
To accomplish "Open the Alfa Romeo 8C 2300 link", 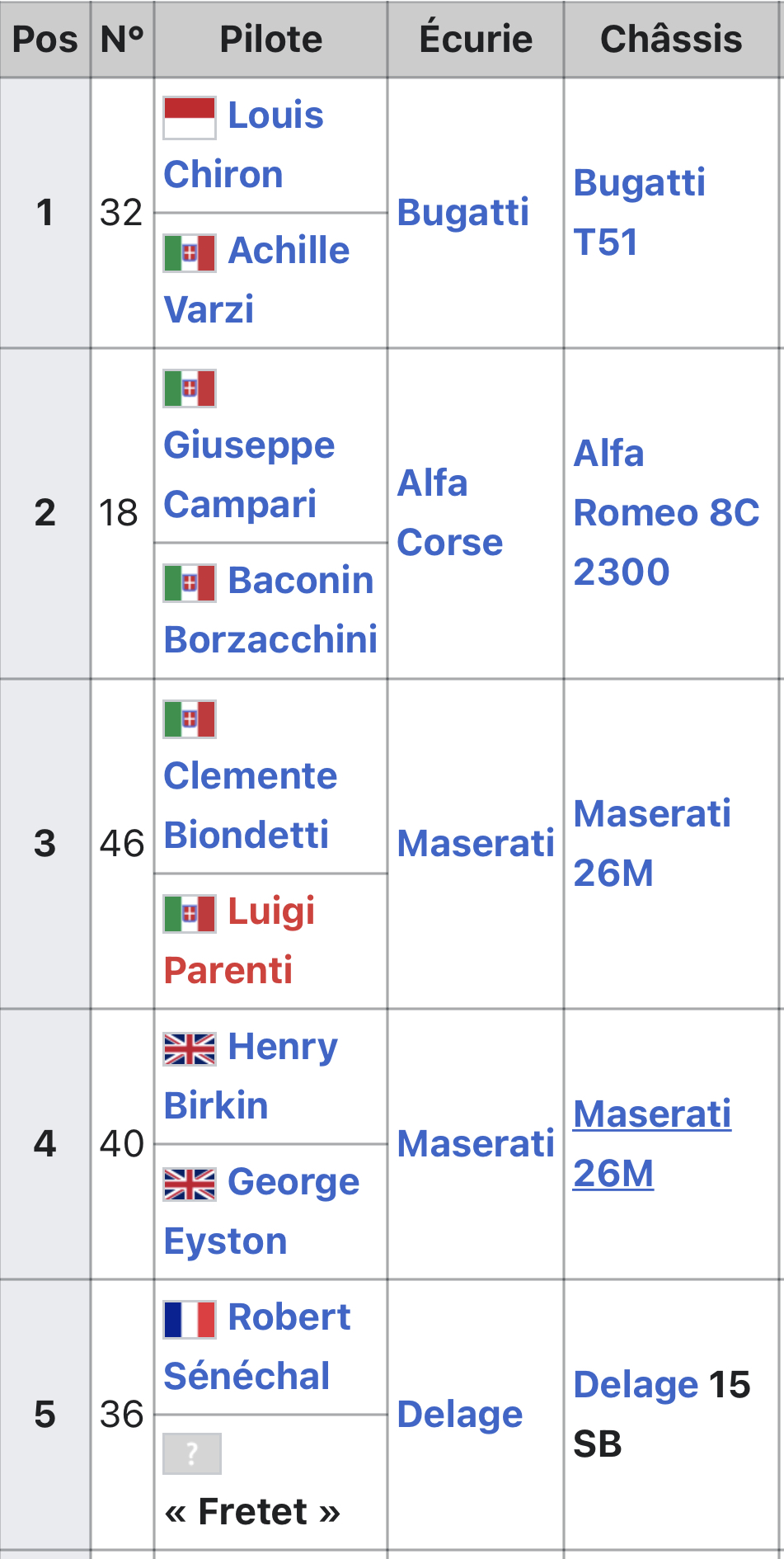I will pyautogui.click(x=665, y=512).
